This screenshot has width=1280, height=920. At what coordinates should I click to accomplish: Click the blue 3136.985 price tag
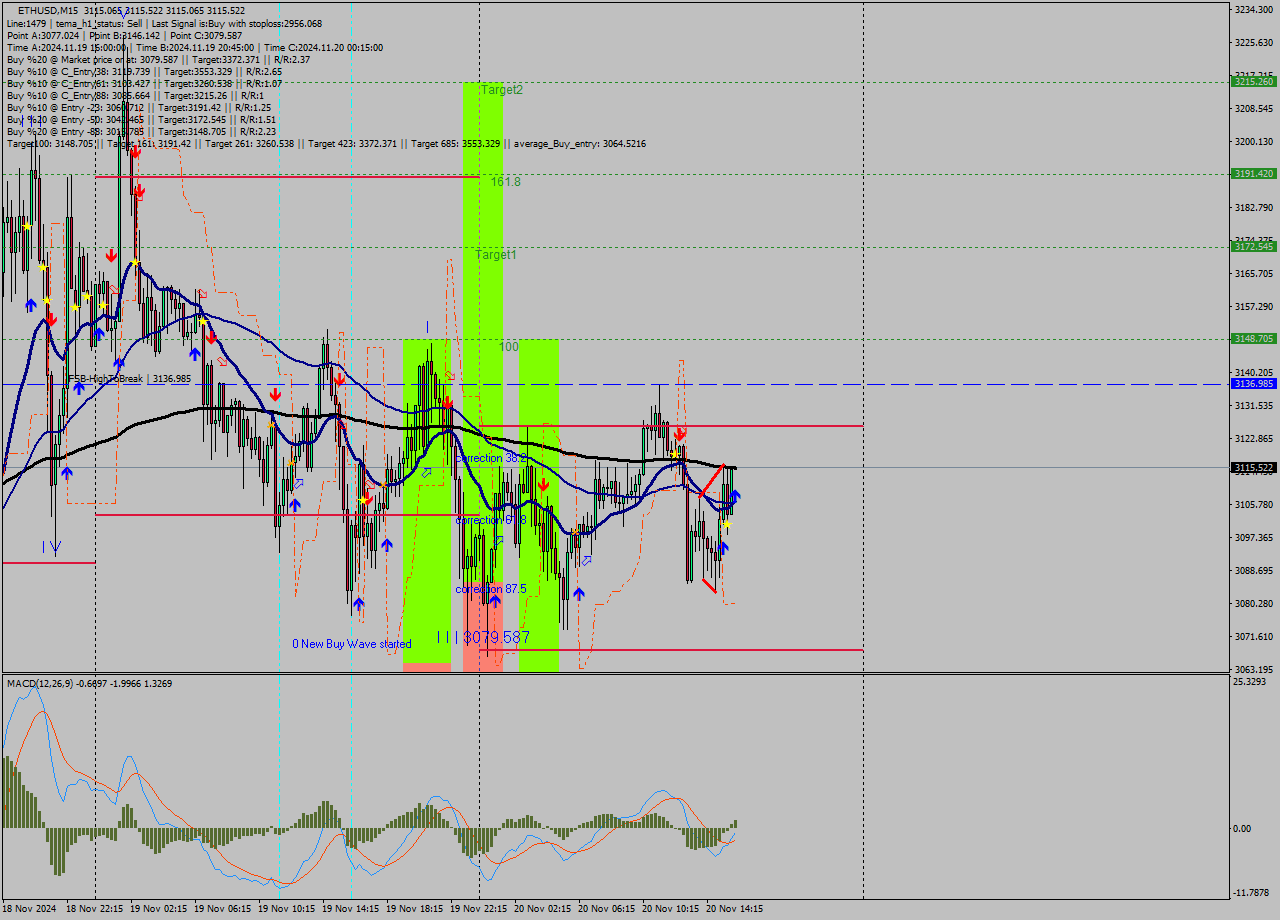click(x=1253, y=384)
